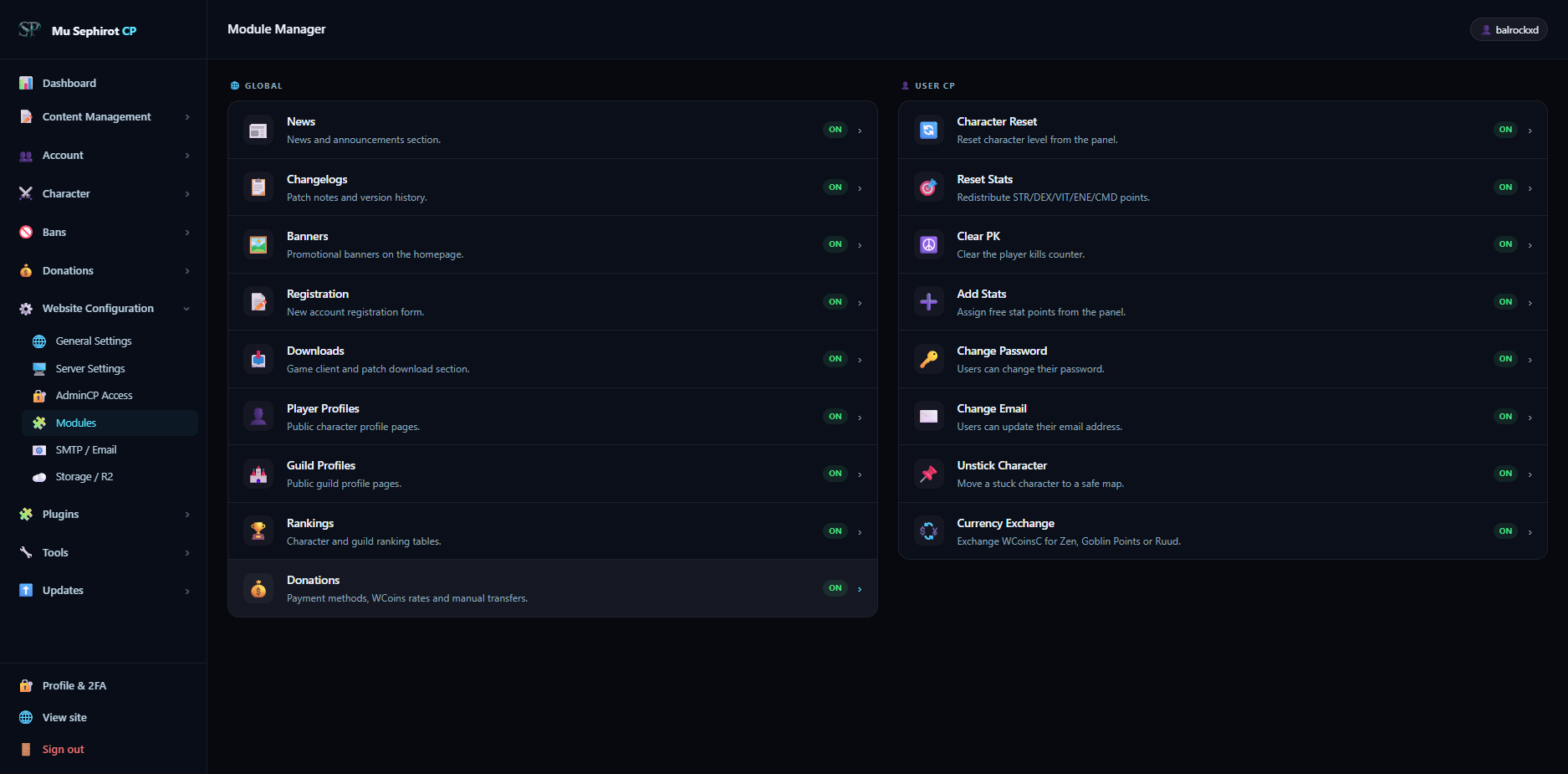Toggle the Clear PK ON badge

click(x=1505, y=244)
